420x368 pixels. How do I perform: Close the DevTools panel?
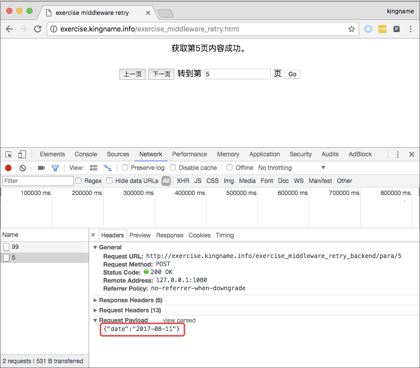pyautogui.click(x=411, y=154)
